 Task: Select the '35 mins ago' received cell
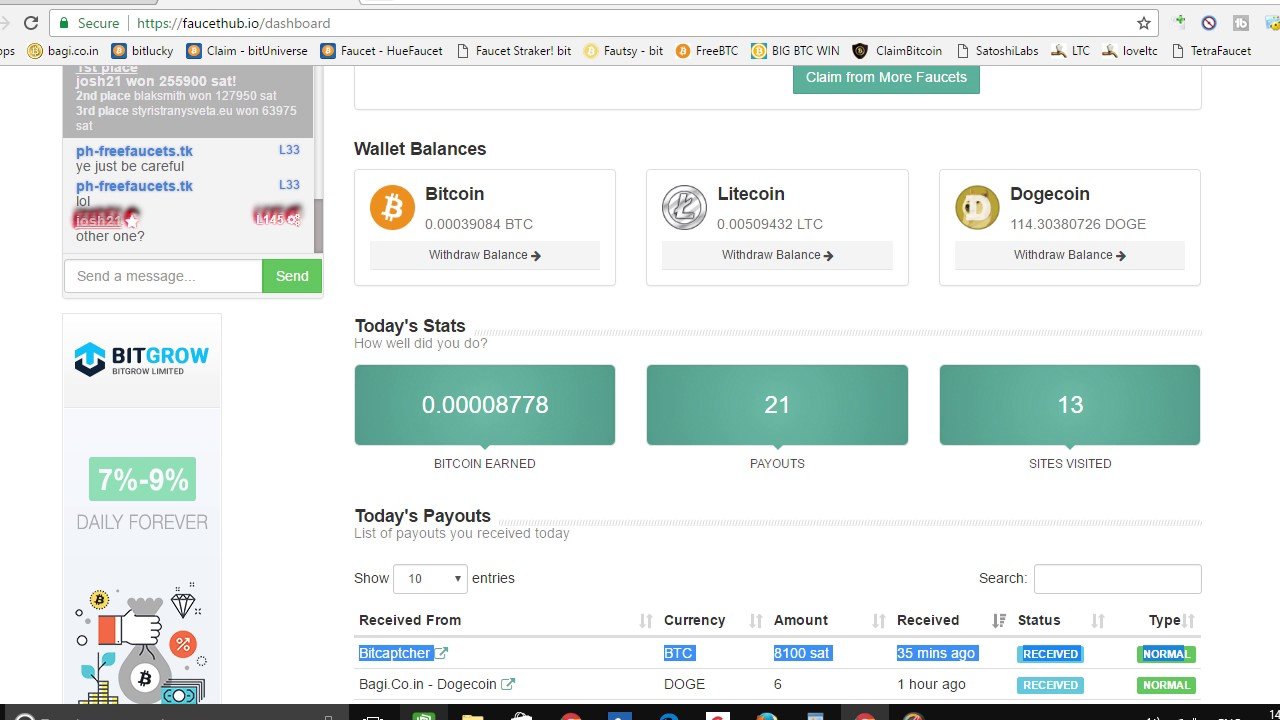click(937, 653)
